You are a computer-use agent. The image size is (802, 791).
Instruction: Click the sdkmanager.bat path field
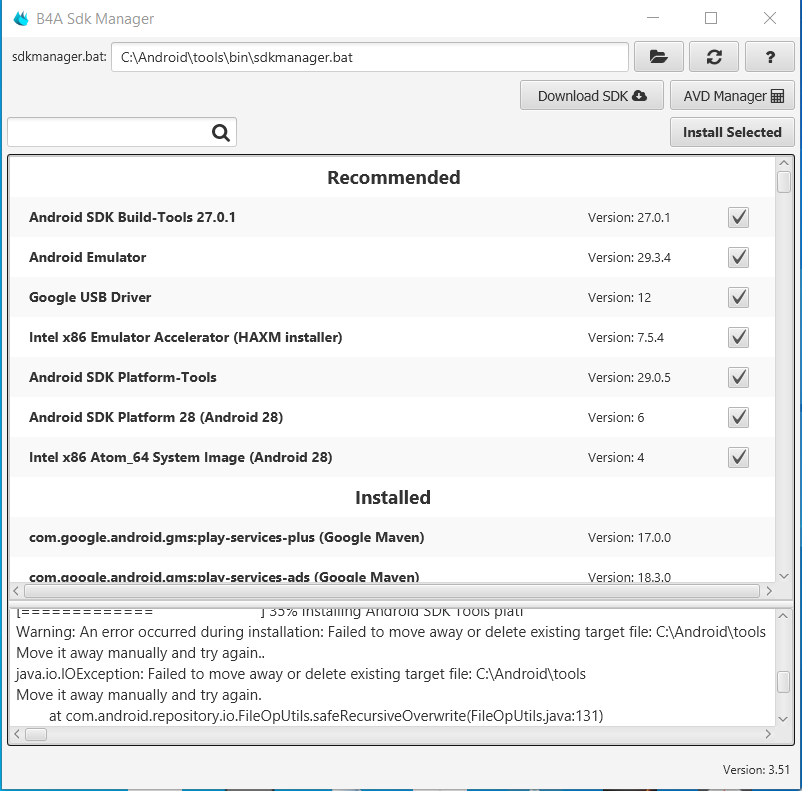[370, 57]
